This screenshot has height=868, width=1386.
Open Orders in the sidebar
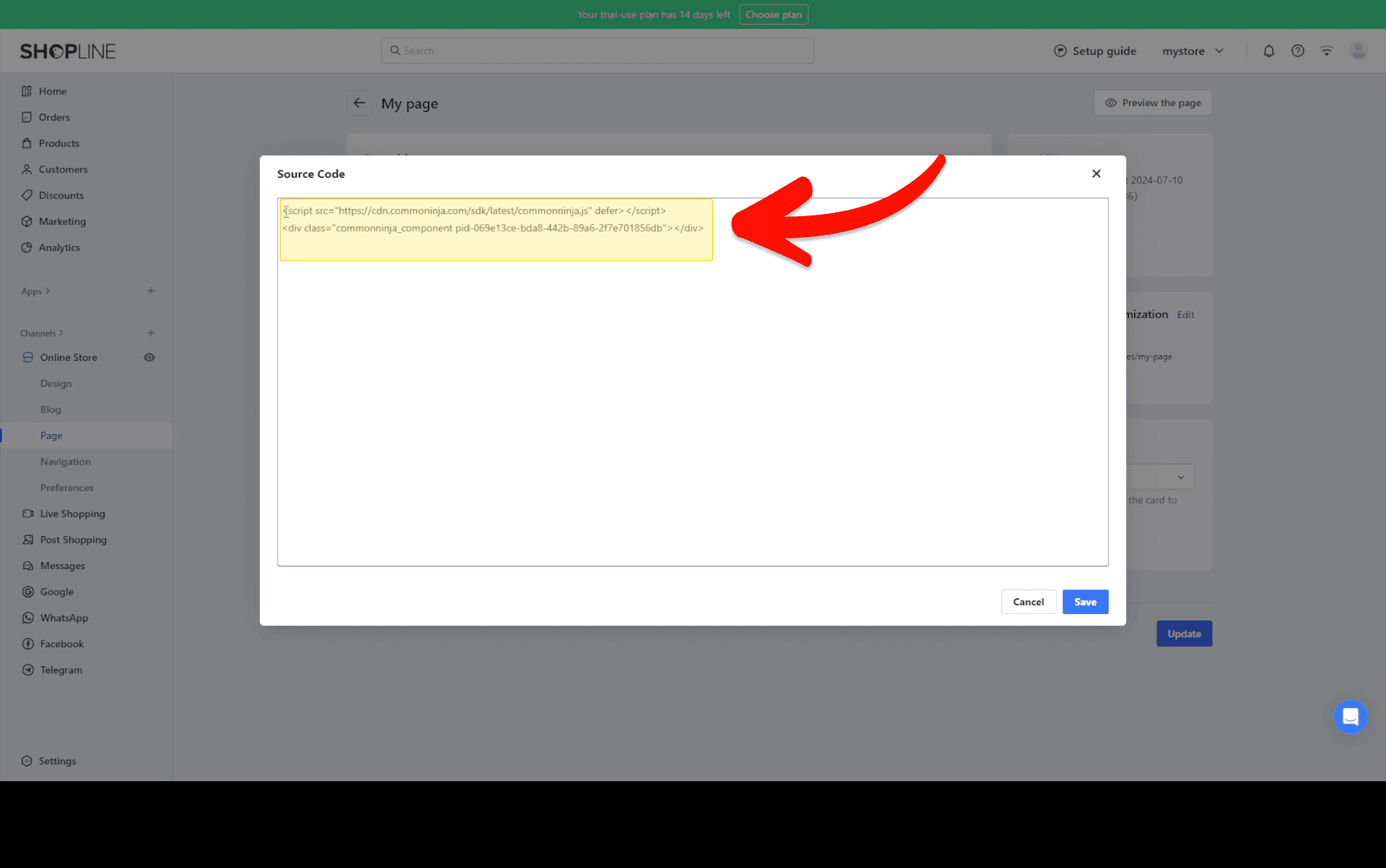click(55, 117)
